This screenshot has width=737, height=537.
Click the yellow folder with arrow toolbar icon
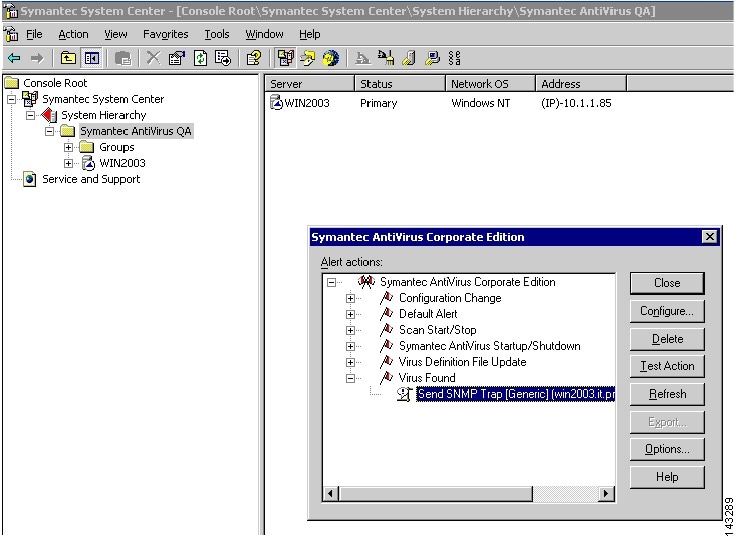point(308,58)
